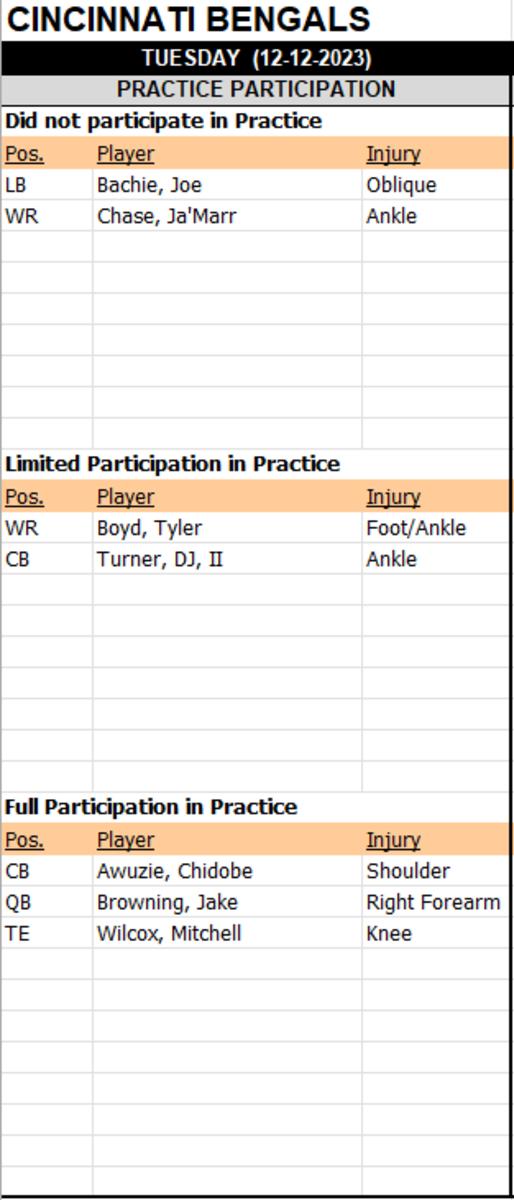This screenshot has width=514, height=1200.
Task: Select the CINCINNATI BENGALS title cell
Action: pyautogui.click(x=256, y=20)
